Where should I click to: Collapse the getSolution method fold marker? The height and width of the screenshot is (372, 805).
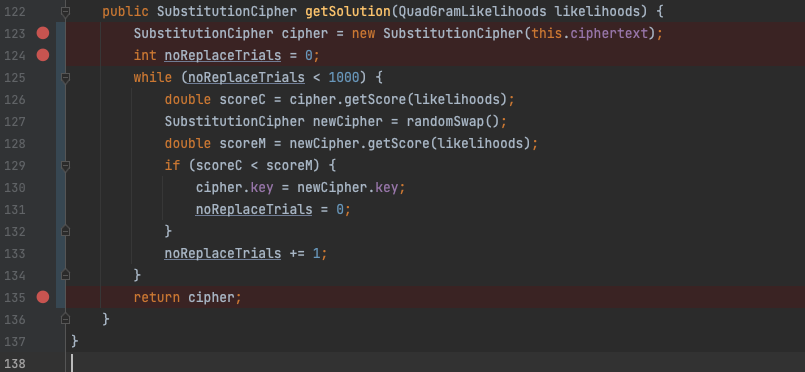pyautogui.click(x=65, y=11)
